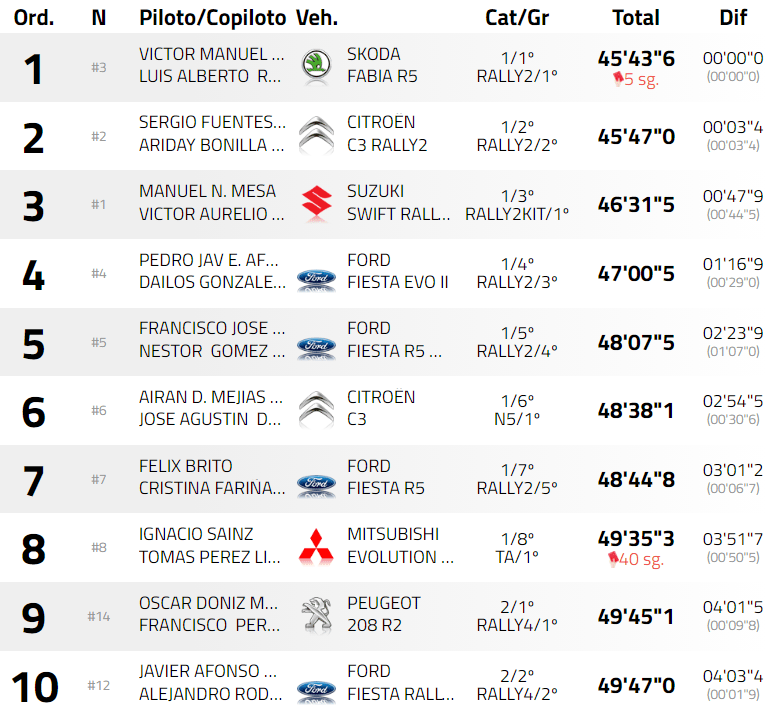Click position 10 row for Javier Afonso
Viewport: 773px width, 717px height.
(x=34, y=686)
